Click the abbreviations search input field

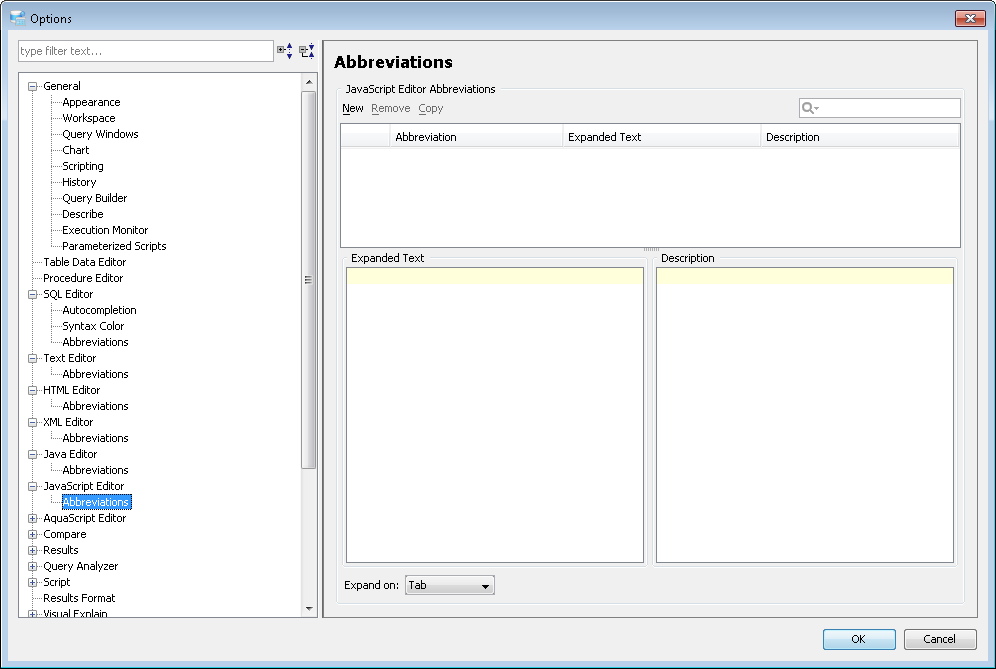(880, 108)
